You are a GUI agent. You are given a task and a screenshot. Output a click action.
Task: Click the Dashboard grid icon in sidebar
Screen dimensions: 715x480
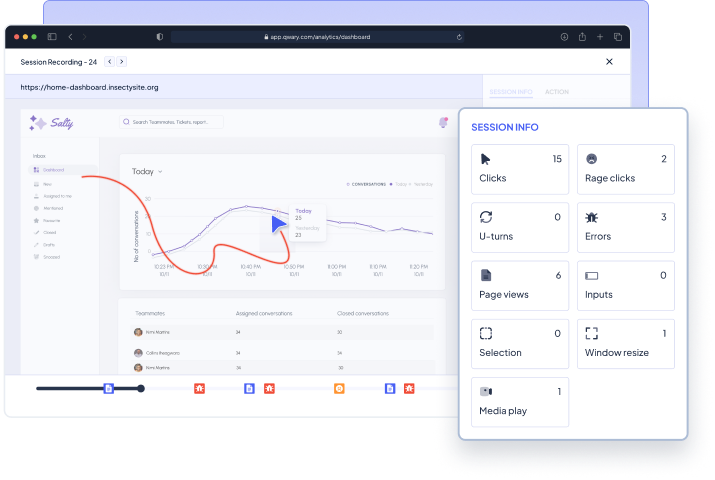36,170
